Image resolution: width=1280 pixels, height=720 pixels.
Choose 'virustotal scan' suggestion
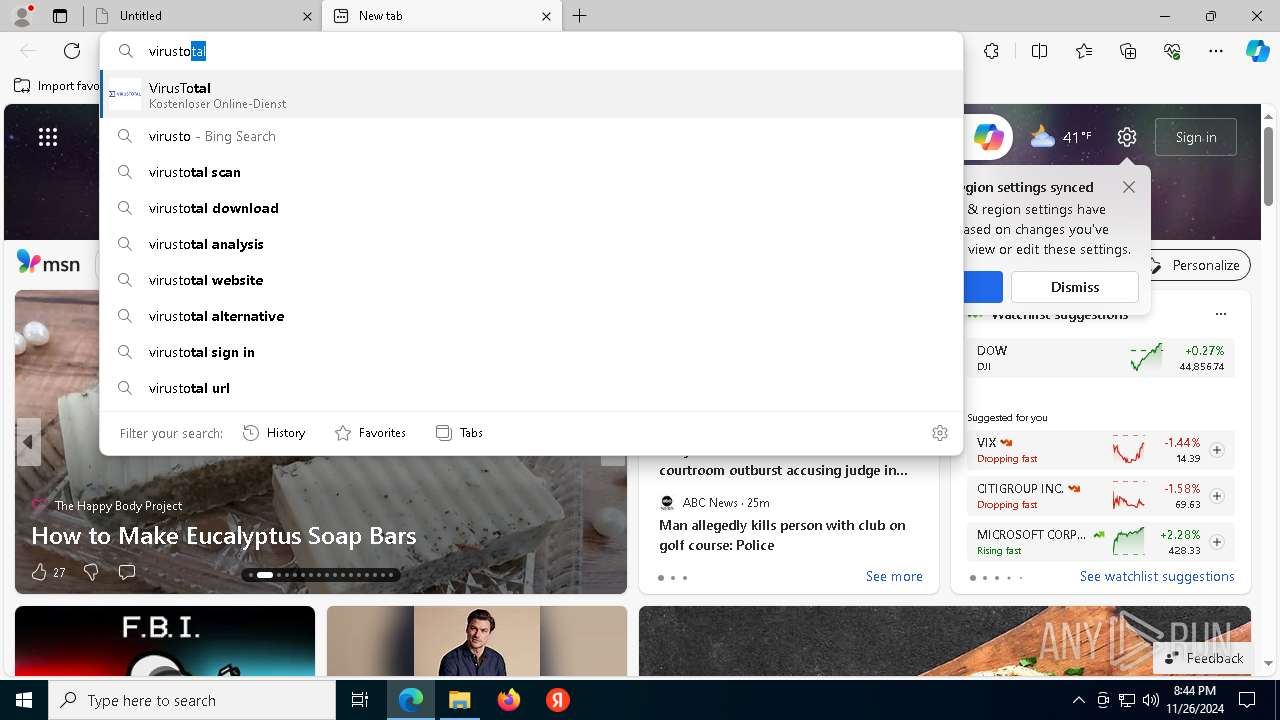point(531,172)
